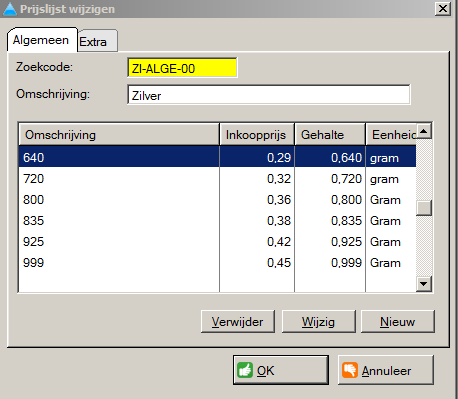Click the orange thumbs-down icon on Annuleer
Screen dimensions: 458x399
pyautogui.click(x=350, y=370)
